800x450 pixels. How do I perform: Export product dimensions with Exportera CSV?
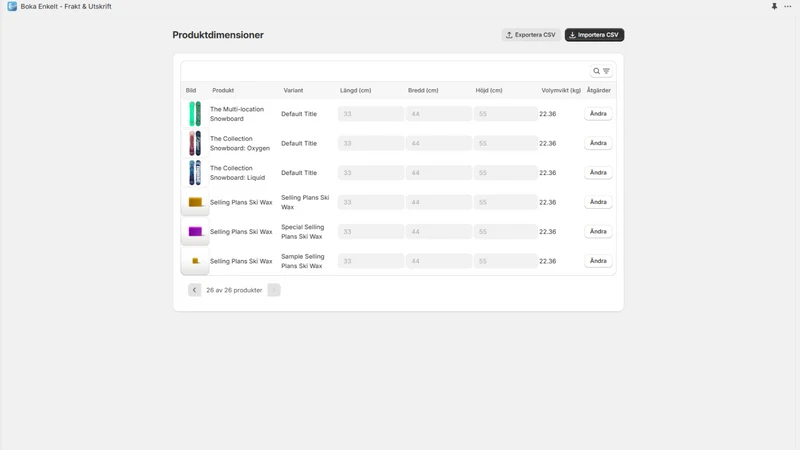(x=531, y=35)
